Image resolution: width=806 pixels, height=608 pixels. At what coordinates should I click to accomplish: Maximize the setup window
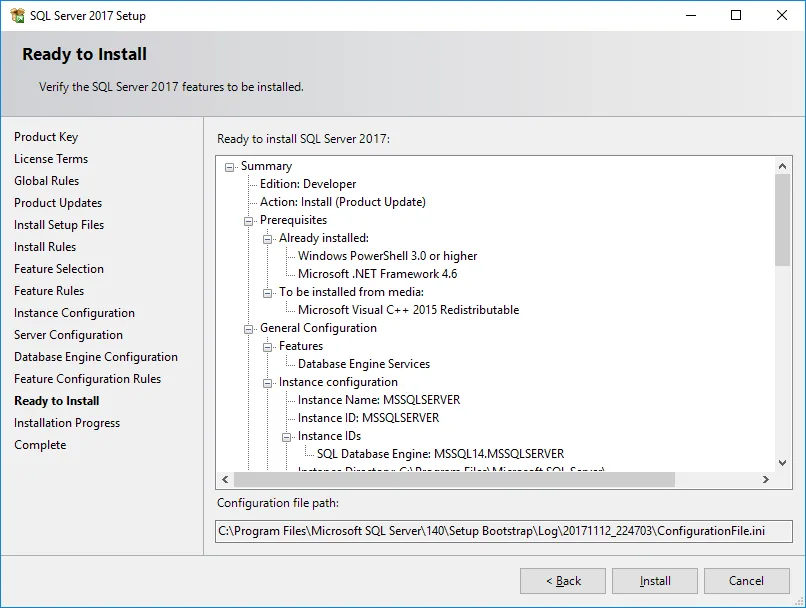[736, 15]
